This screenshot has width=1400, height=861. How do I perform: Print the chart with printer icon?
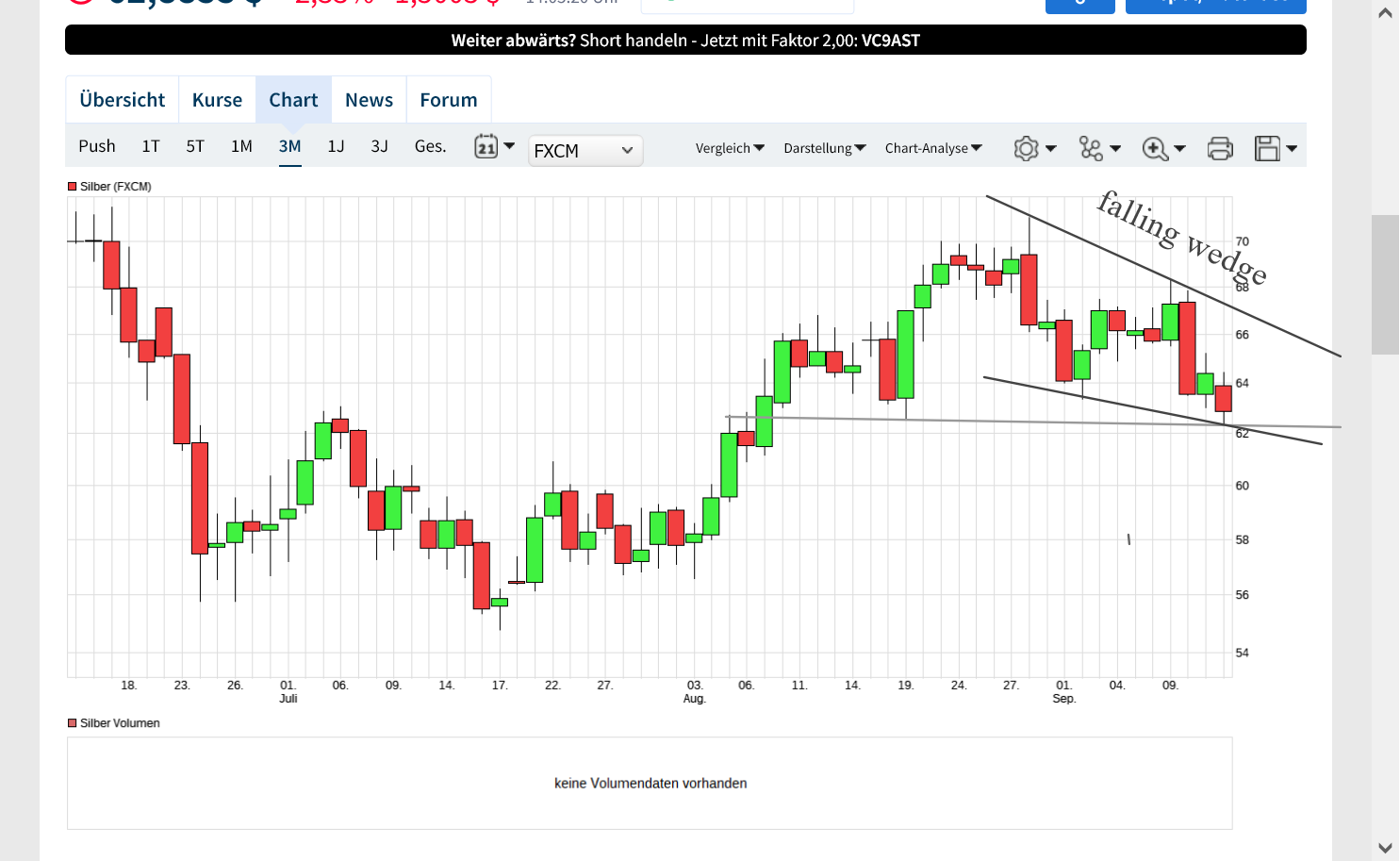click(1220, 148)
